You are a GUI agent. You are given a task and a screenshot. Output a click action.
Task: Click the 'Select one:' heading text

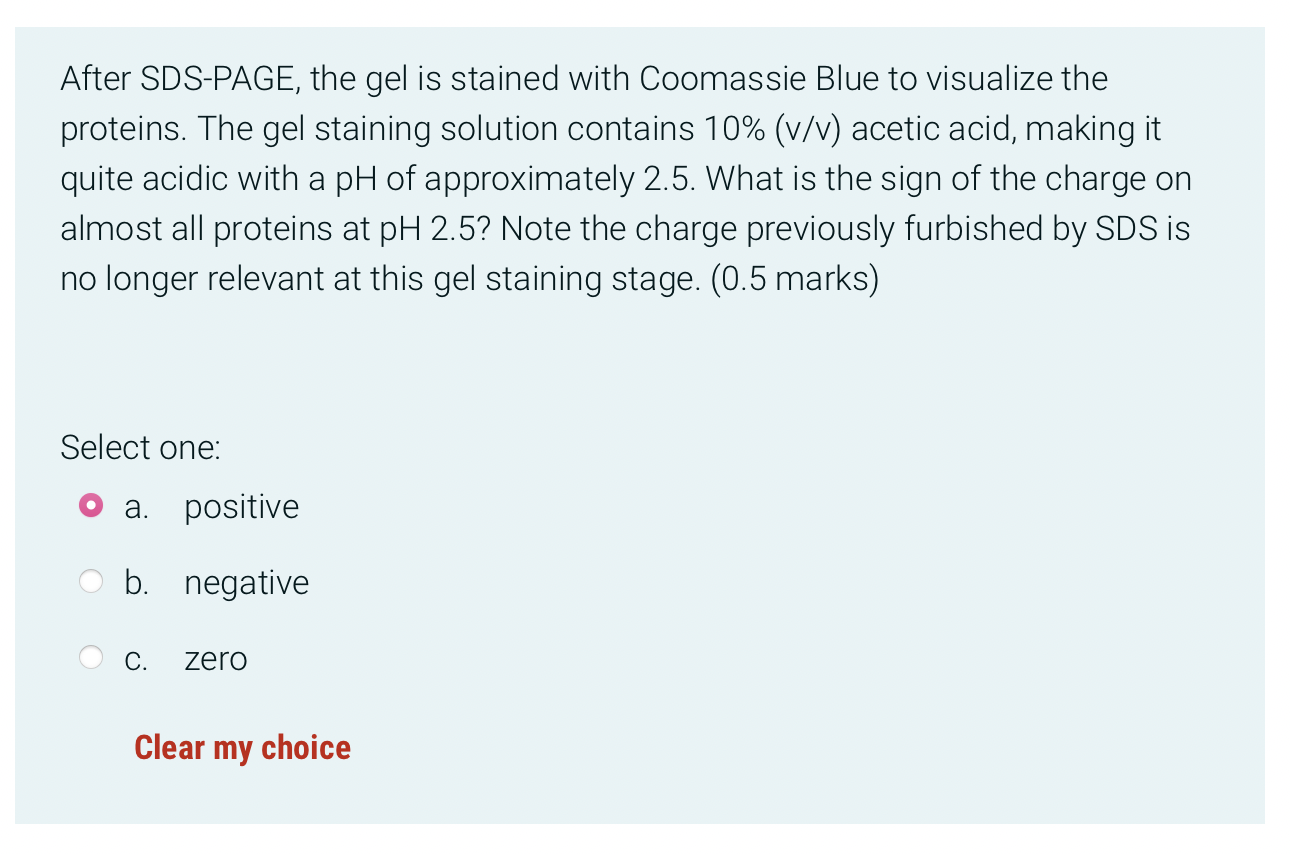pos(140,448)
